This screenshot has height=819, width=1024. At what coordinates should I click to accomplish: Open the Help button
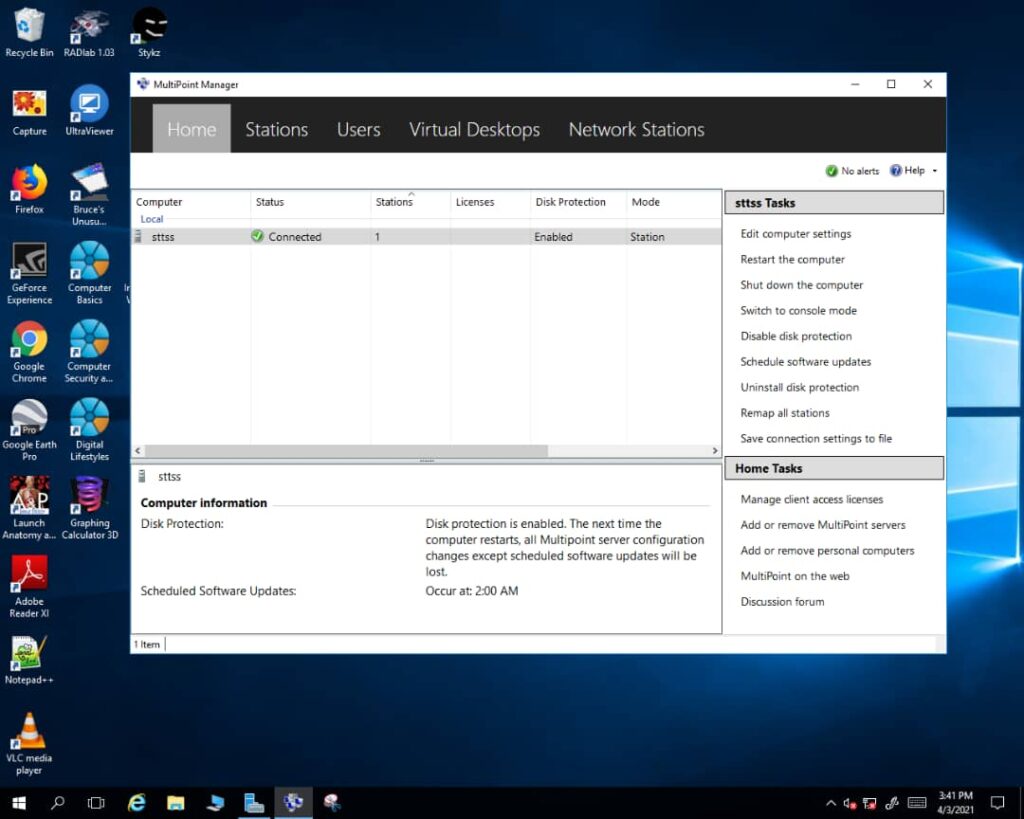(908, 170)
